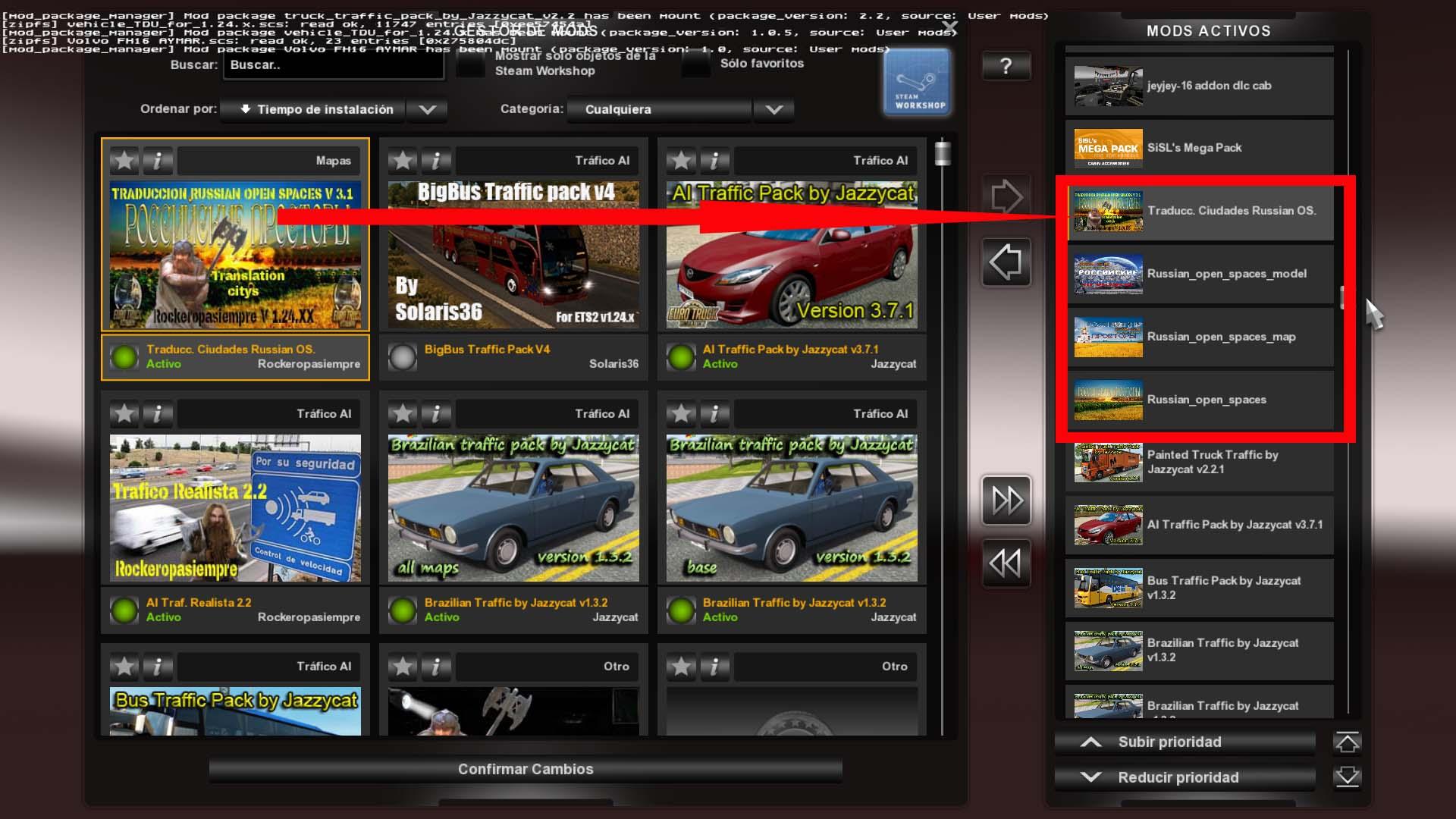Click the 'Tiempo de instalación' sort selector
Image resolution: width=1456 pixels, height=819 pixels.
point(313,109)
